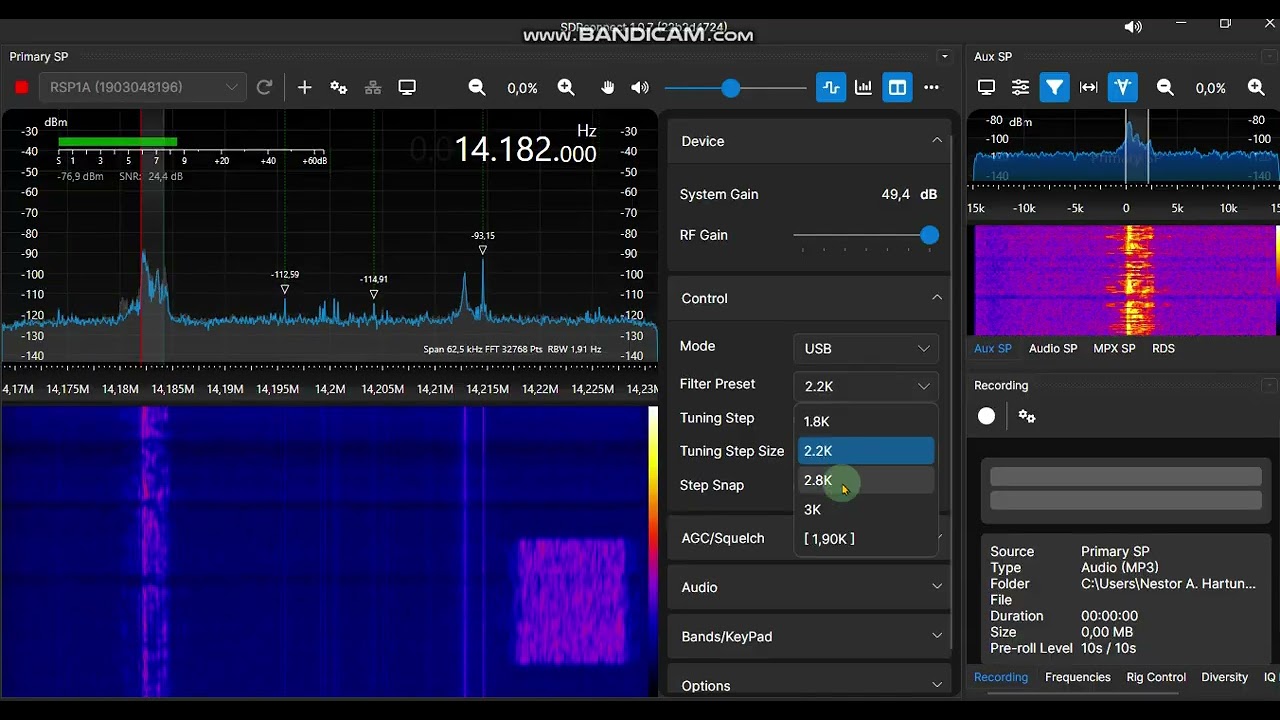
Task: Expand the Bands/KeyPad section
Action: (x=808, y=636)
